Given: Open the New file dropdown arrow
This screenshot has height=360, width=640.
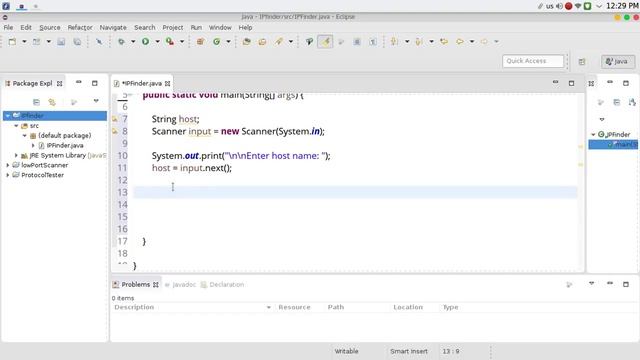Looking at the screenshot, I should pos(24,42).
